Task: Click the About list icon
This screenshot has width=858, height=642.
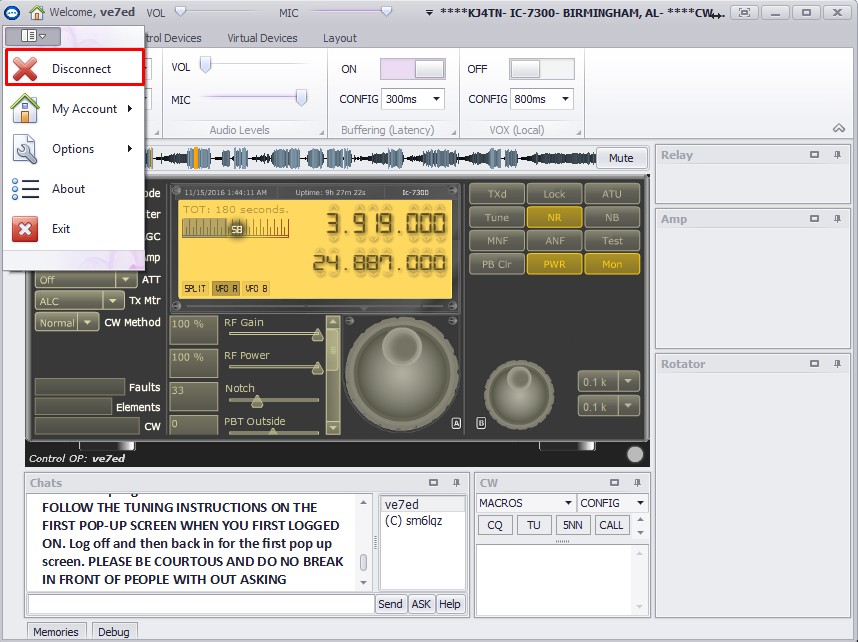Action: pyautogui.click(x=25, y=189)
